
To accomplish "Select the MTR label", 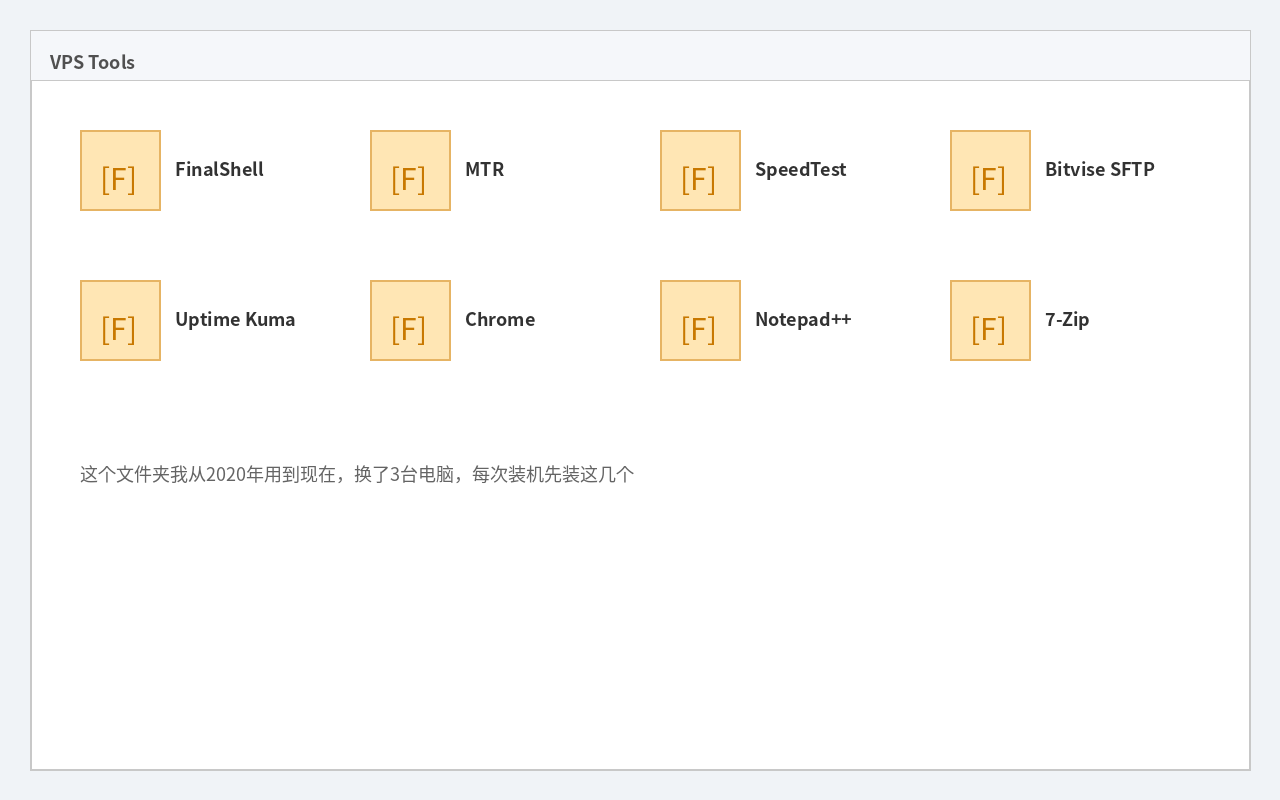I will pyautogui.click(x=484, y=169).
